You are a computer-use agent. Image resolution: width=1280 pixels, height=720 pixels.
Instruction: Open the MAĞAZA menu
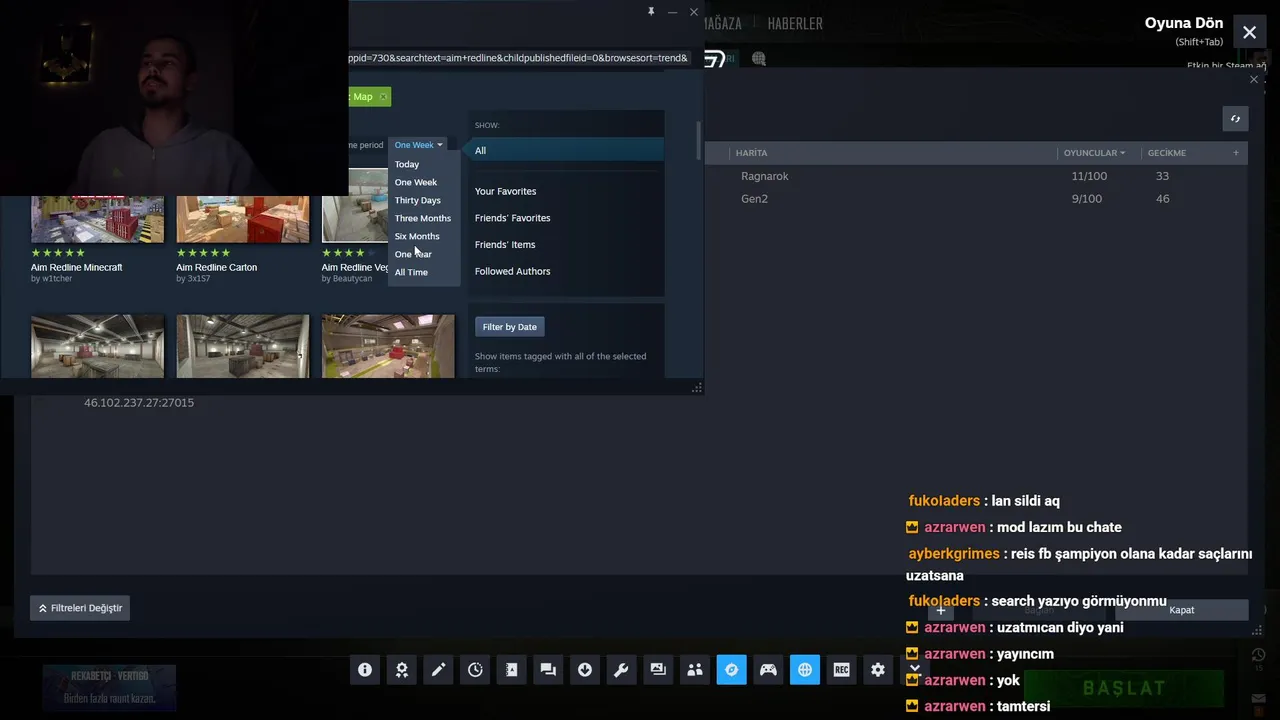pos(722,23)
